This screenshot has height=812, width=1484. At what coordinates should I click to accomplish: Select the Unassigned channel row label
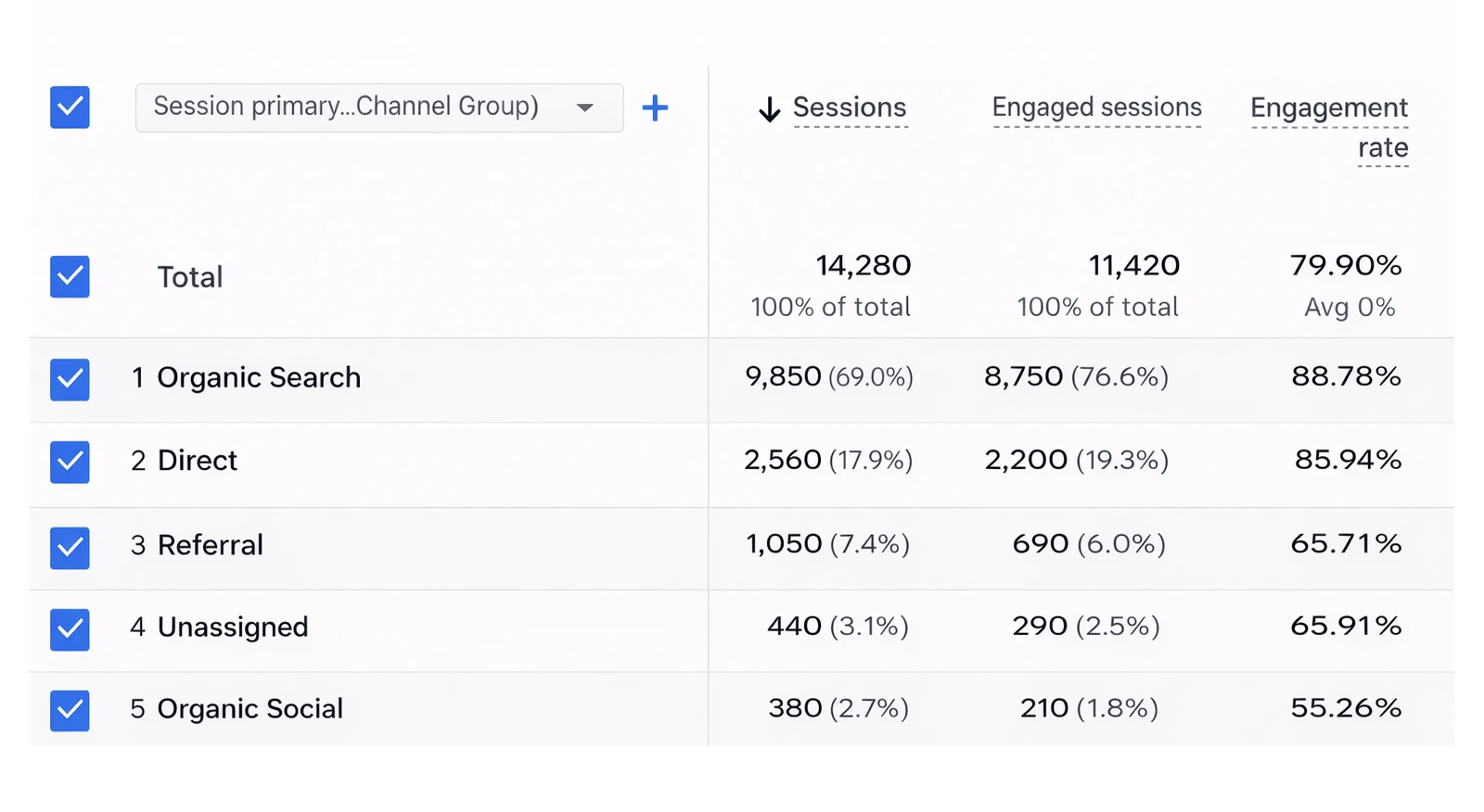point(233,628)
